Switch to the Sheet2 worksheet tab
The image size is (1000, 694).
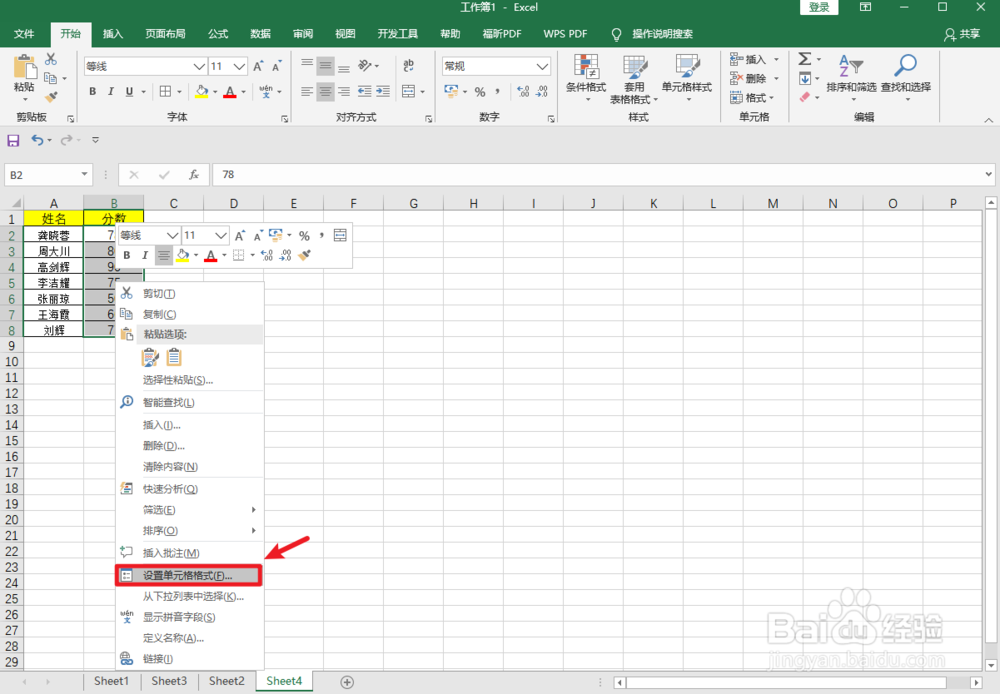[226, 681]
